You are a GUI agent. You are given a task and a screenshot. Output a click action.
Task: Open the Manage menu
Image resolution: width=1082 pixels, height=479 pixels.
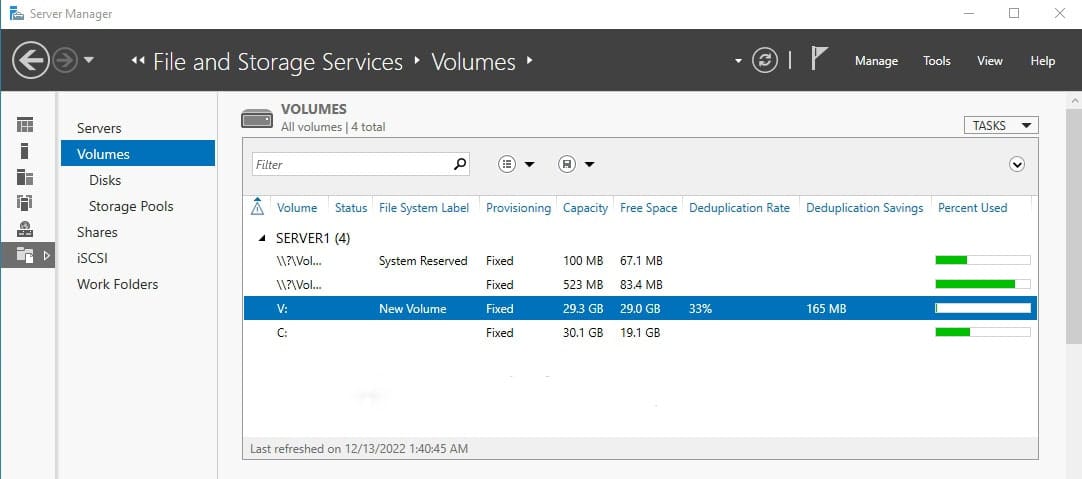(x=876, y=61)
